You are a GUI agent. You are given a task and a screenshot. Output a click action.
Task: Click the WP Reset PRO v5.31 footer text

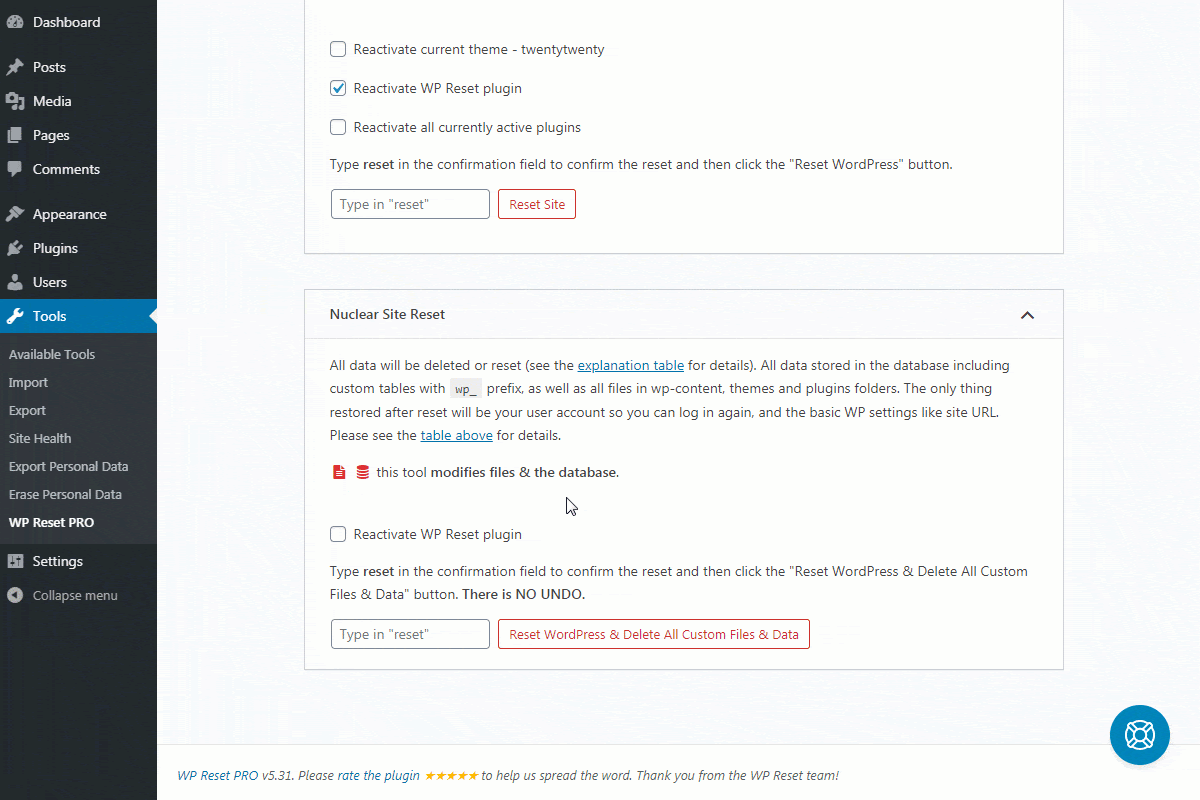coord(236,775)
